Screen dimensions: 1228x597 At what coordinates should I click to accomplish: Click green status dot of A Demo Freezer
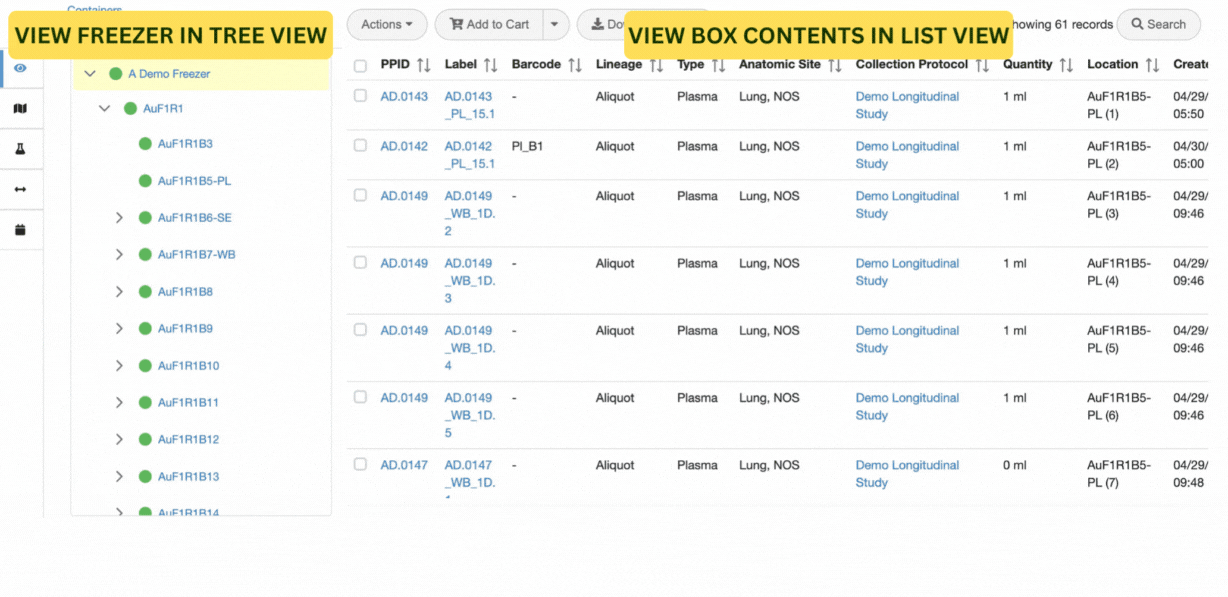[115, 74]
